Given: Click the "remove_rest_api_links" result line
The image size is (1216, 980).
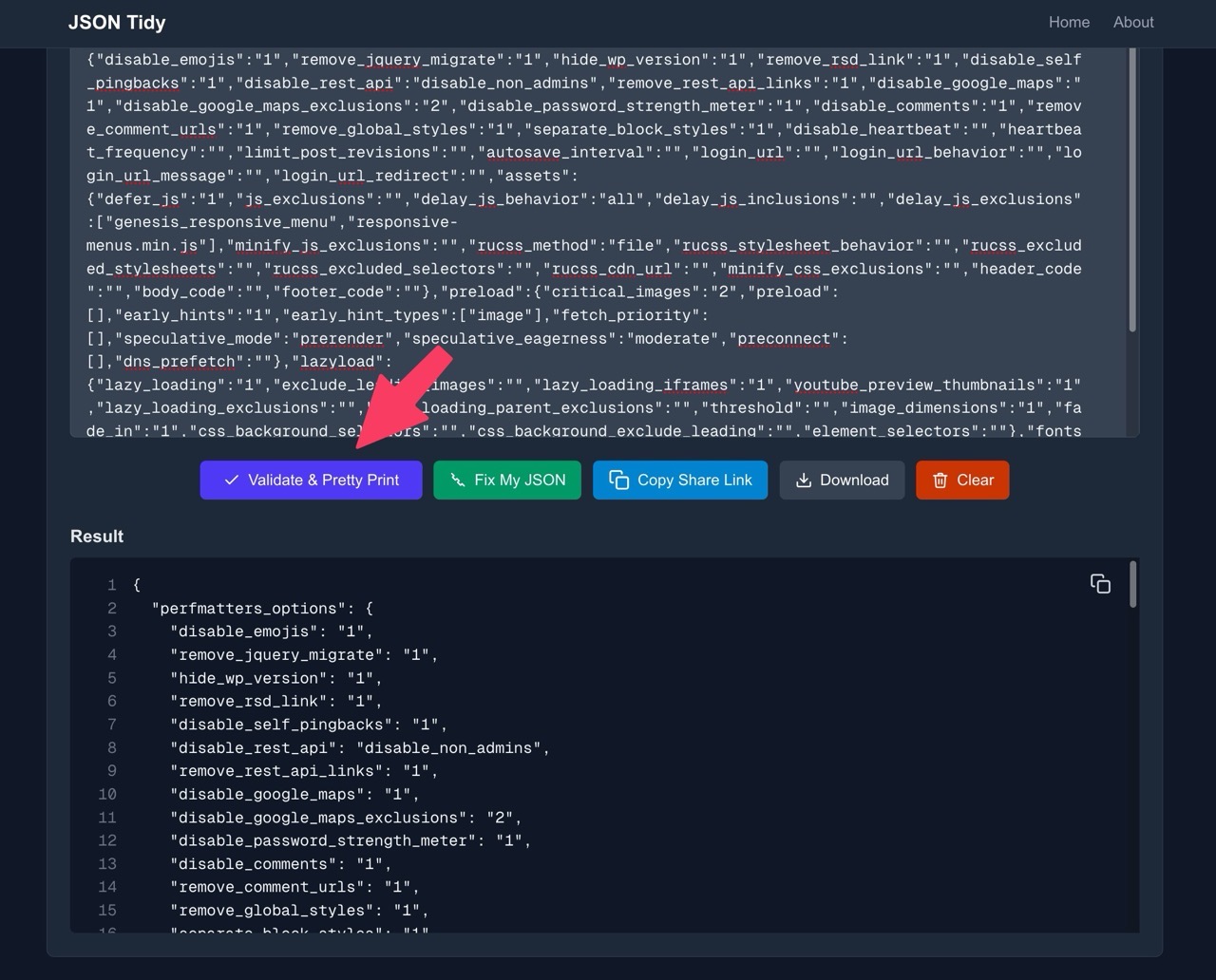Looking at the screenshot, I should pos(304,771).
